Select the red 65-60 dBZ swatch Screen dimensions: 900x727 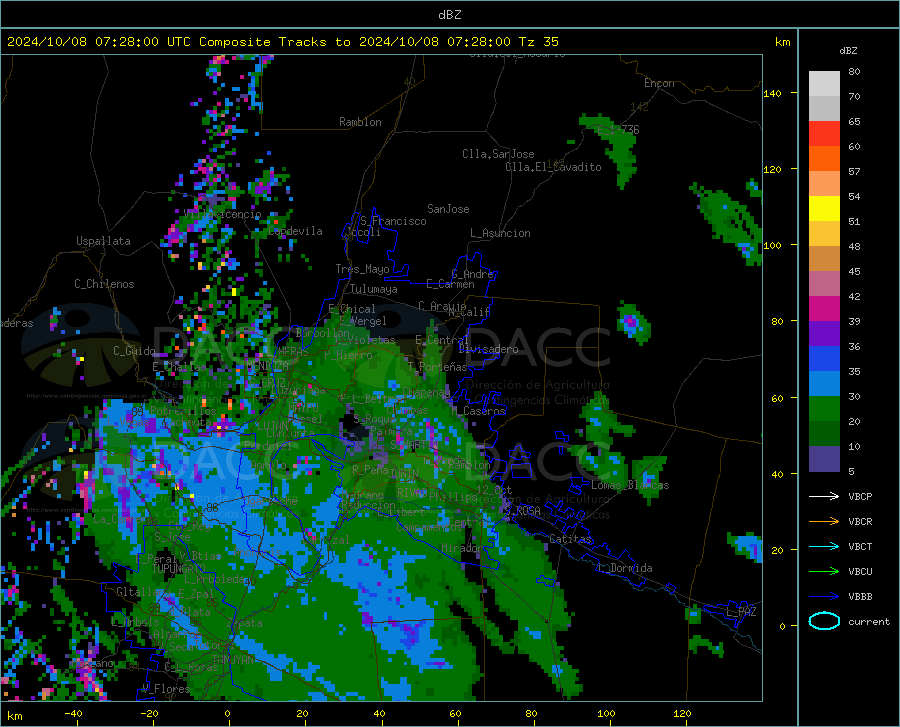[x=824, y=134]
